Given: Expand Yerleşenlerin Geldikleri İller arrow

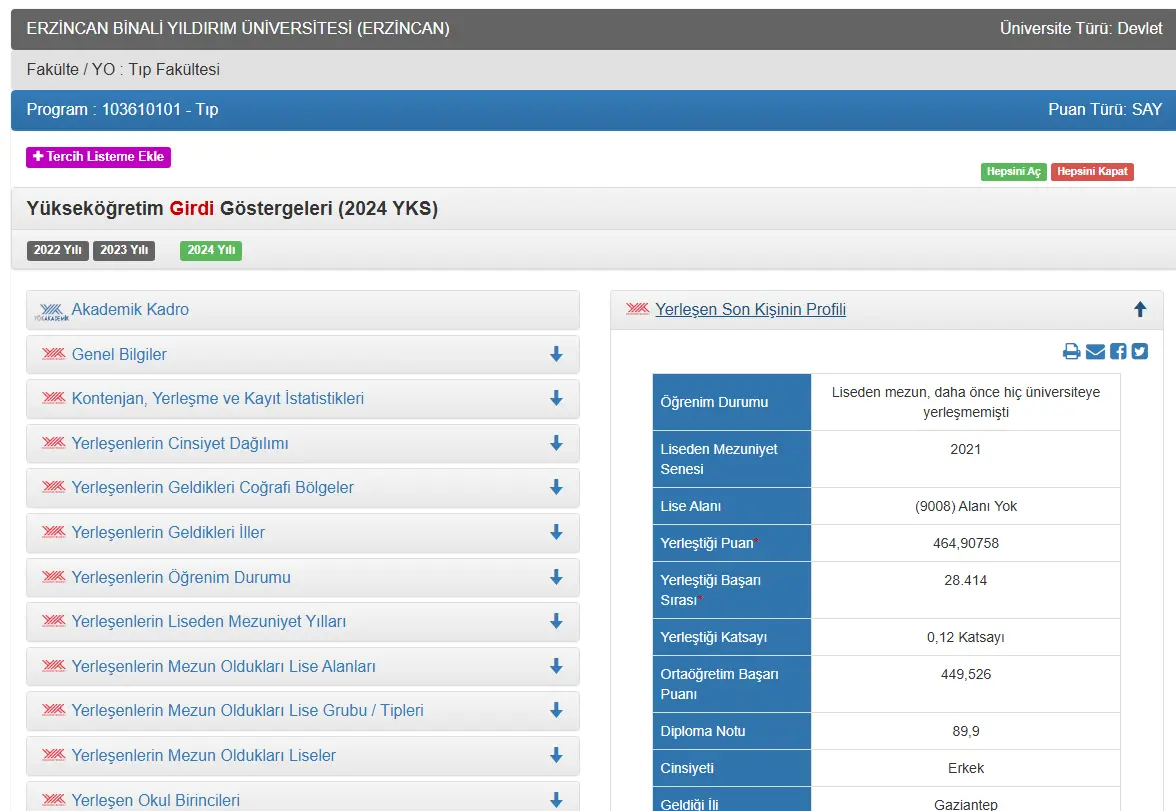Looking at the screenshot, I should click(556, 533).
